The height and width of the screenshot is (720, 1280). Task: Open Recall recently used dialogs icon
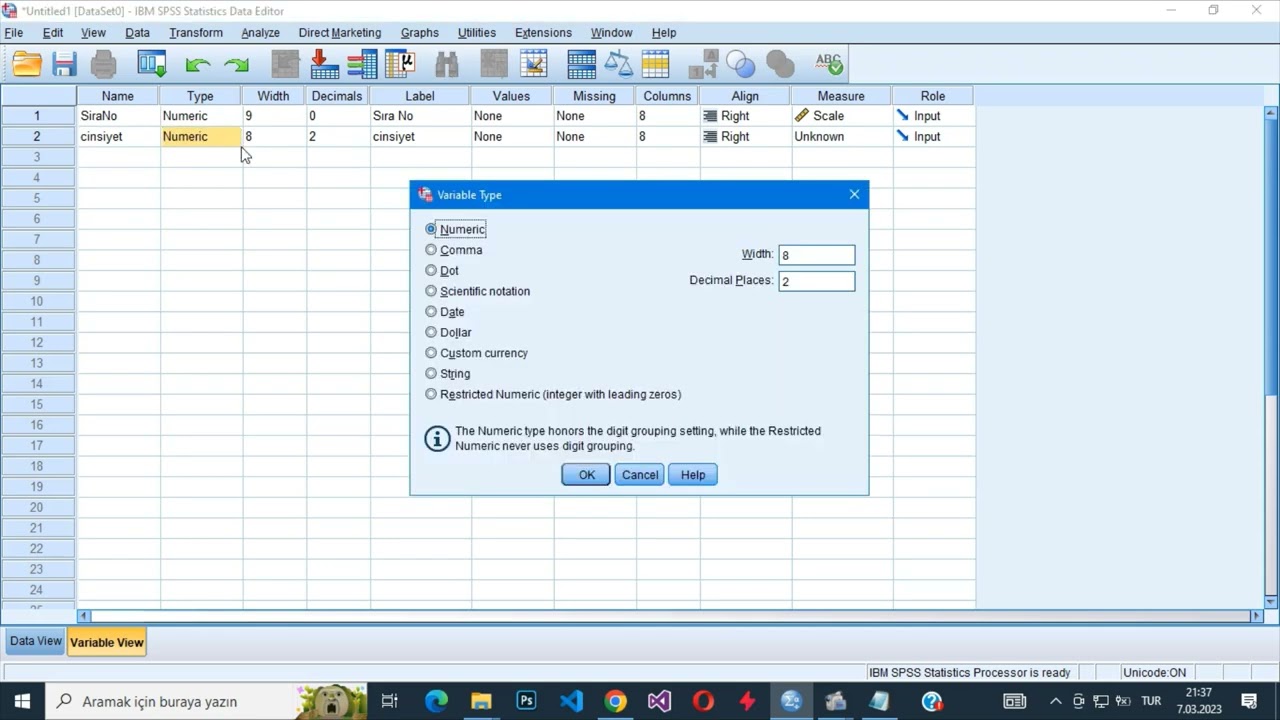click(x=152, y=65)
